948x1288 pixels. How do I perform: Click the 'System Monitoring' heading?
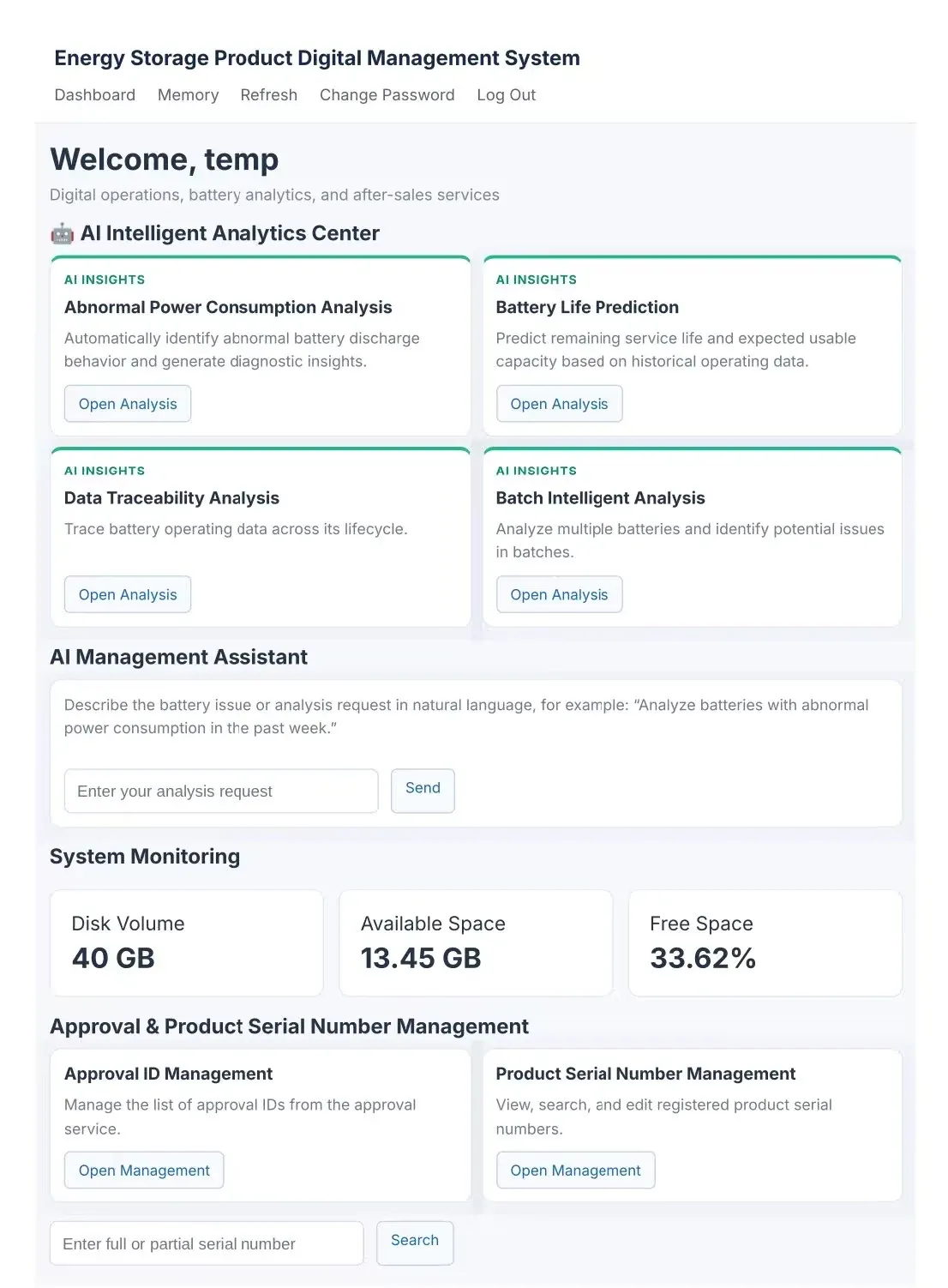pyautogui.click(x=145, y=857)
